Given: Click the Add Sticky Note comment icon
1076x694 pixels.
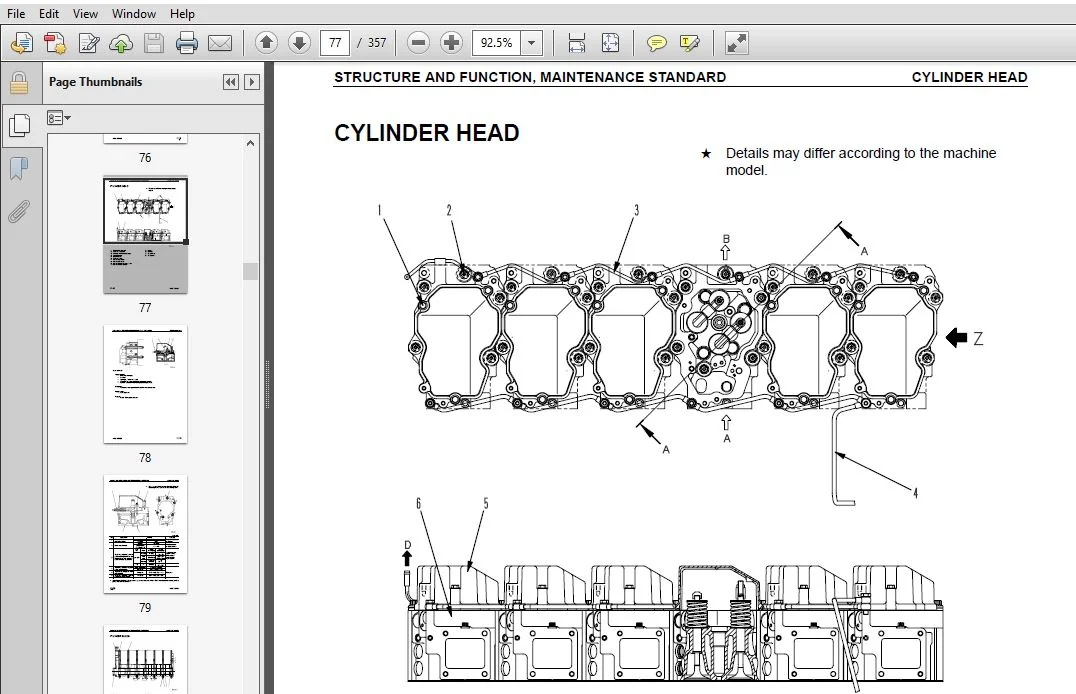Looking at the screenshot, I should [x=657, y=43].
